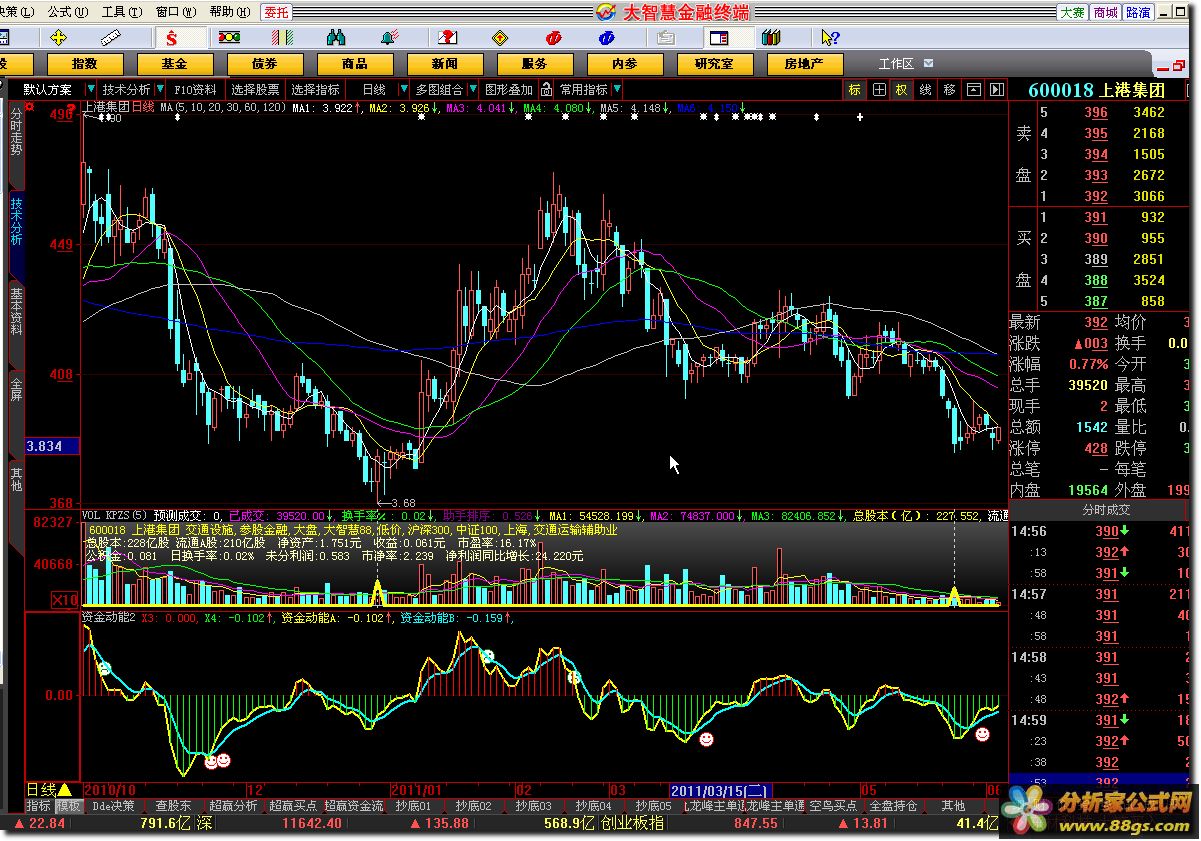This screenshot has height=841, width=1201.
Task: Click the 日线 period label at bottom left
Action: (48, 789)
